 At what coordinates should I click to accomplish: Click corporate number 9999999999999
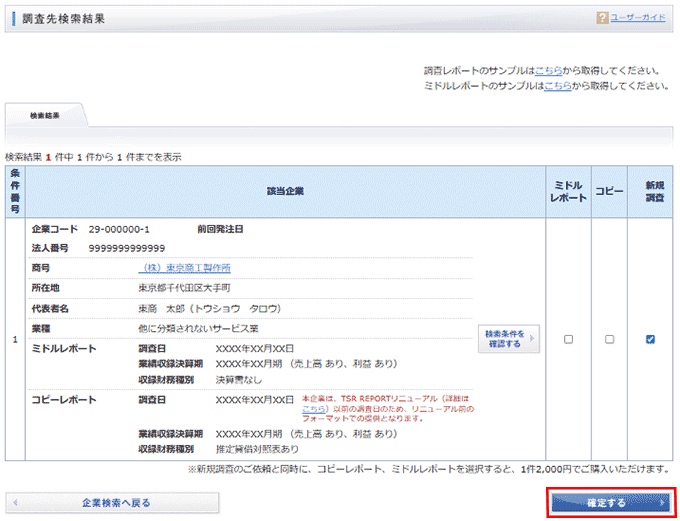(127, 248)
